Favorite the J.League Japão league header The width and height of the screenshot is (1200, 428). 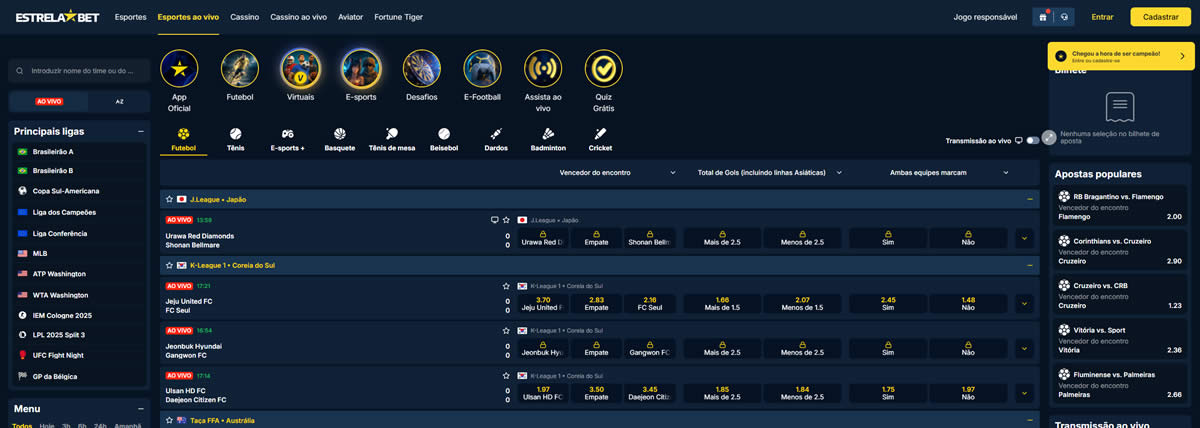tap(169, 200)
